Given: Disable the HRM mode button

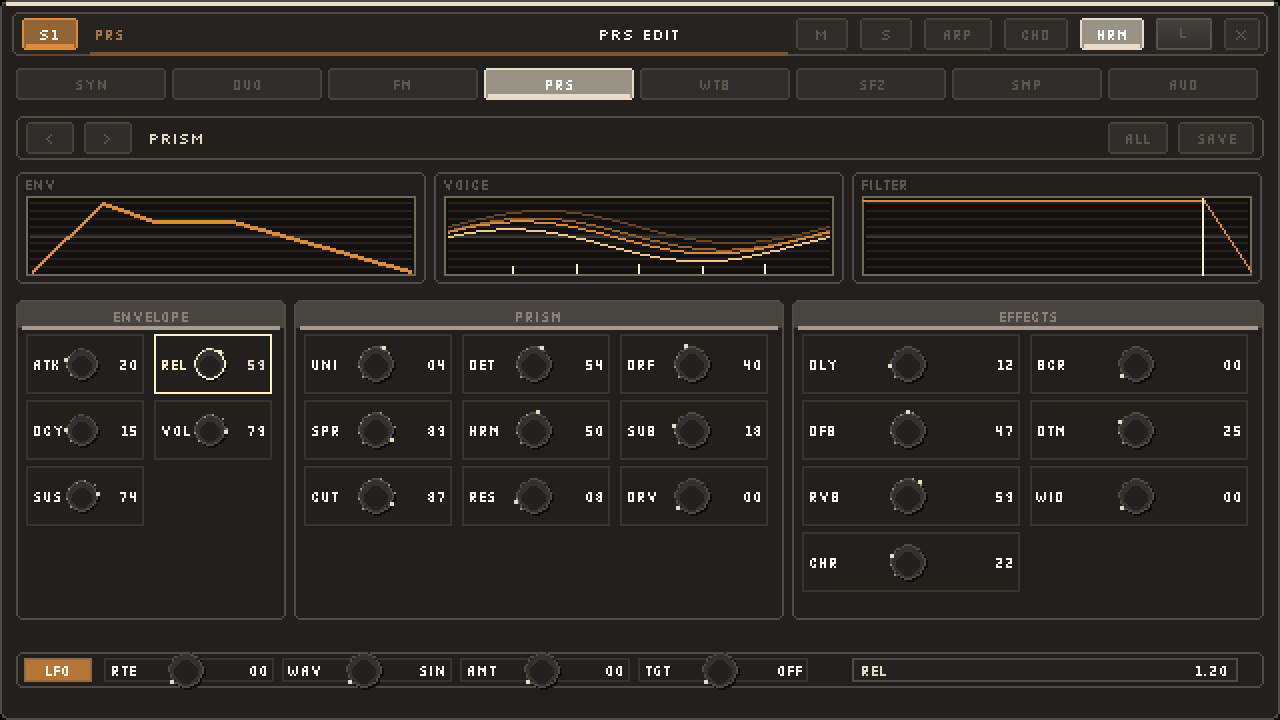Looking at the screenshot, I should click(x=1112, y=34).
